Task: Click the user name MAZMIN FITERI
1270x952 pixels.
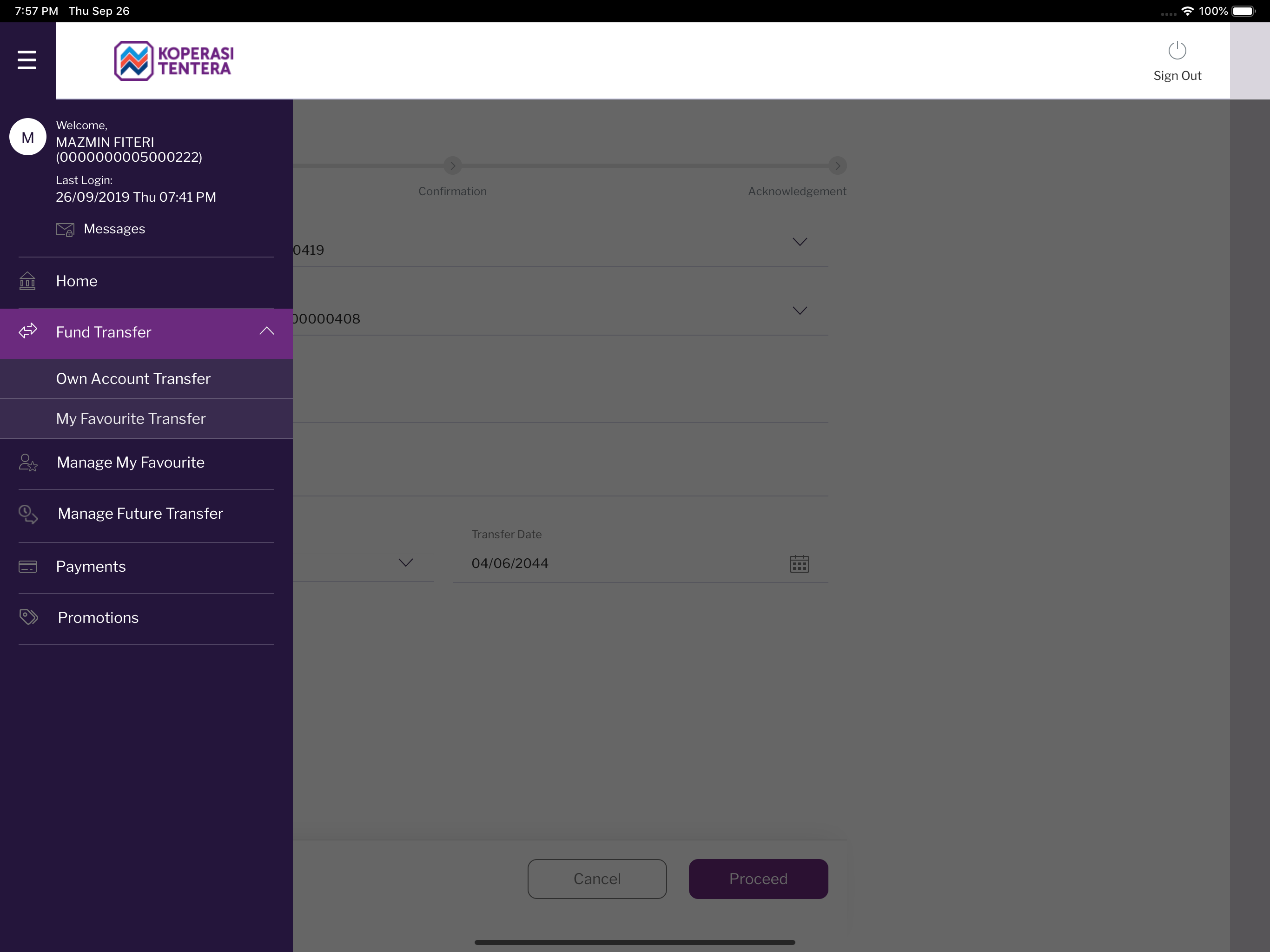Action: click(105, 142)
